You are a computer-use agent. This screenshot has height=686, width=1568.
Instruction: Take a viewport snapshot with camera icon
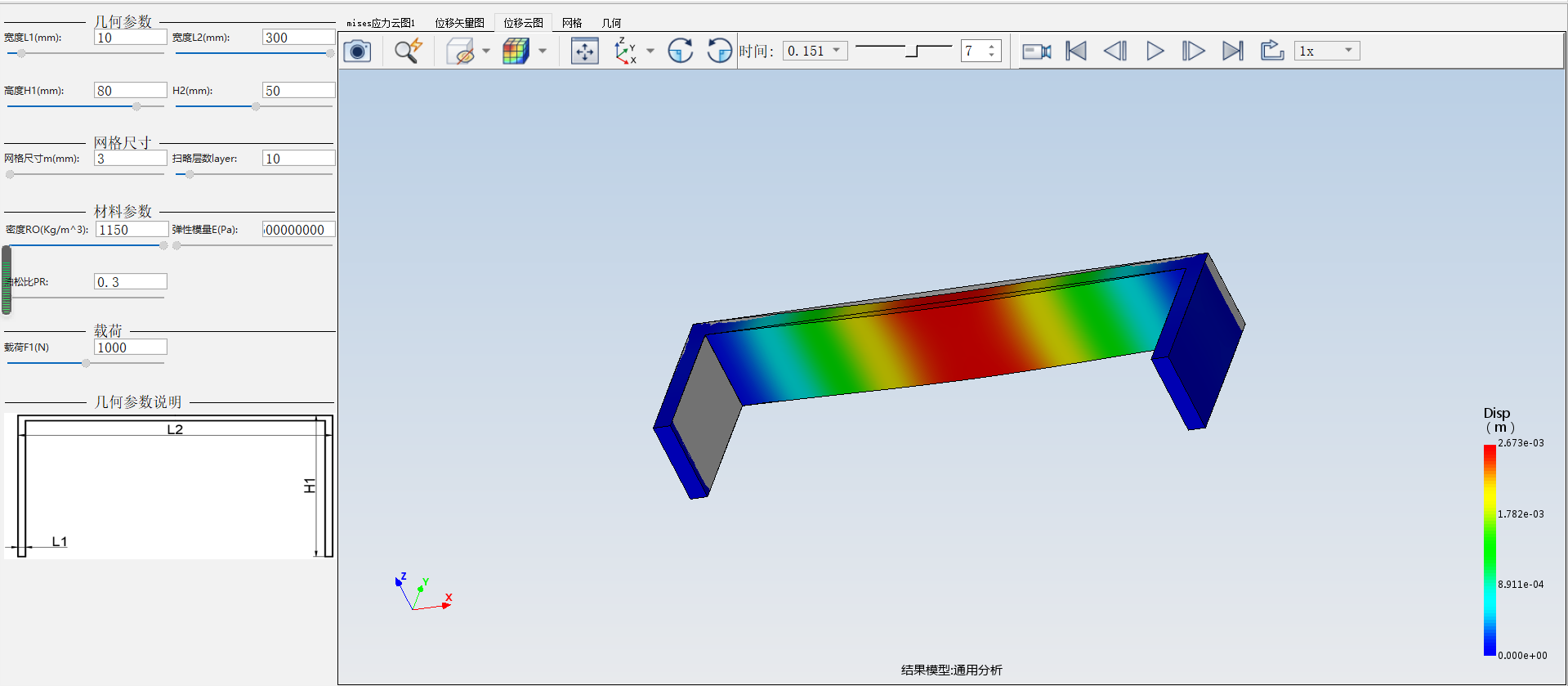357,51
